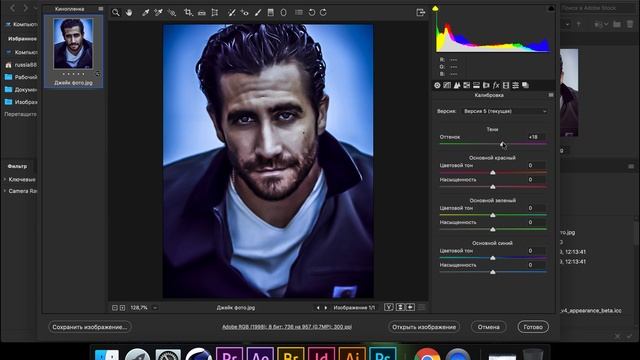Select the Straighten tool
The width and height of the screenshot is (640, 360).
(202, 13)
